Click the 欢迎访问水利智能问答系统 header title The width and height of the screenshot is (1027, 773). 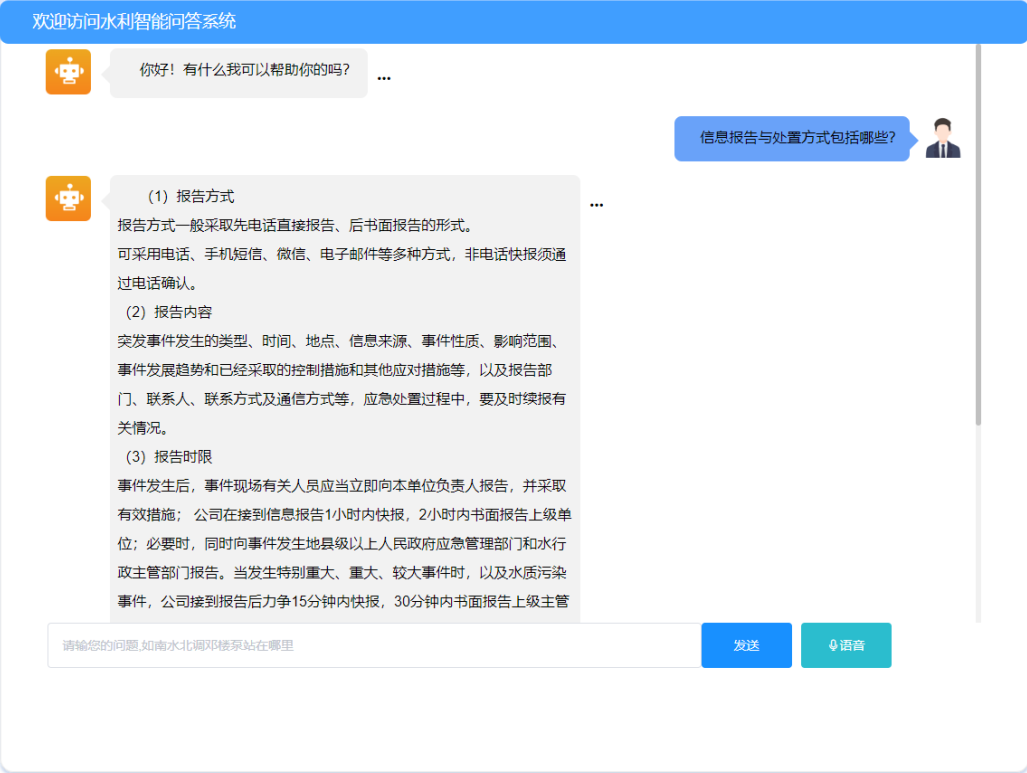click(x=134, y=21)
